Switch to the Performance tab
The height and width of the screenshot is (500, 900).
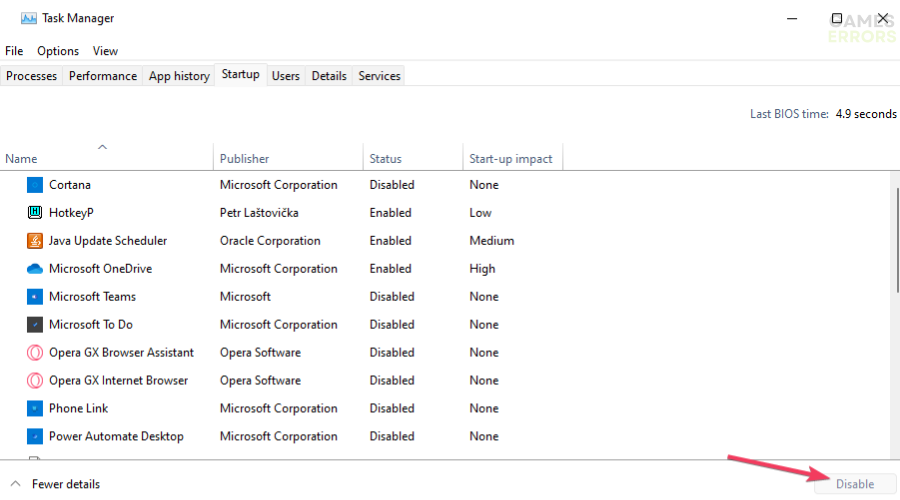pos(103,76)
